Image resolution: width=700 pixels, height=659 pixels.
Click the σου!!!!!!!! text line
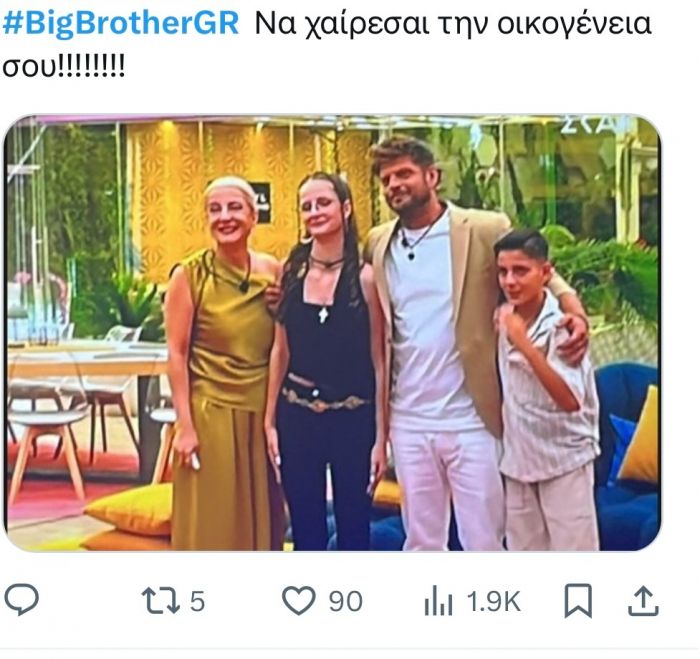coord(64,67)
